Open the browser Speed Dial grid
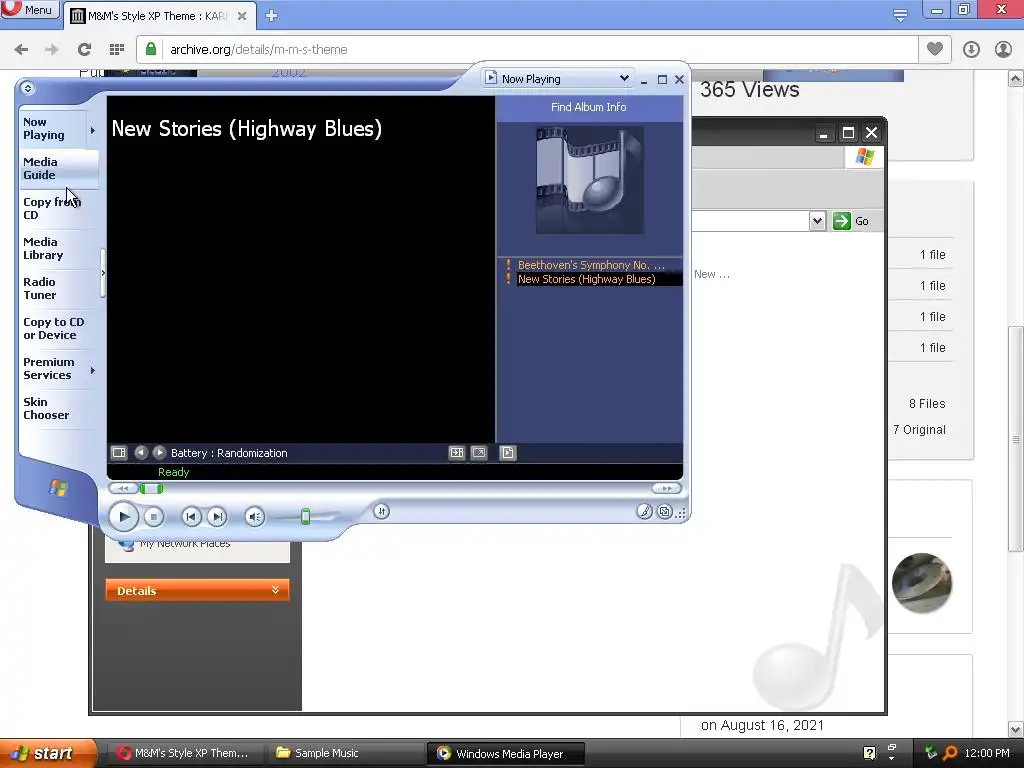1024x768 pixels. 117,50
